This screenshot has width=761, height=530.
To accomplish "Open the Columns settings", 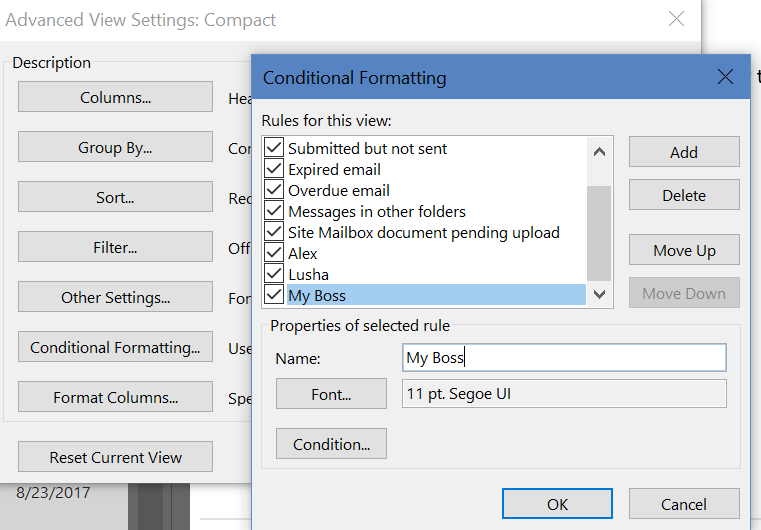I will pyautogui.click(x=115, y=97).
